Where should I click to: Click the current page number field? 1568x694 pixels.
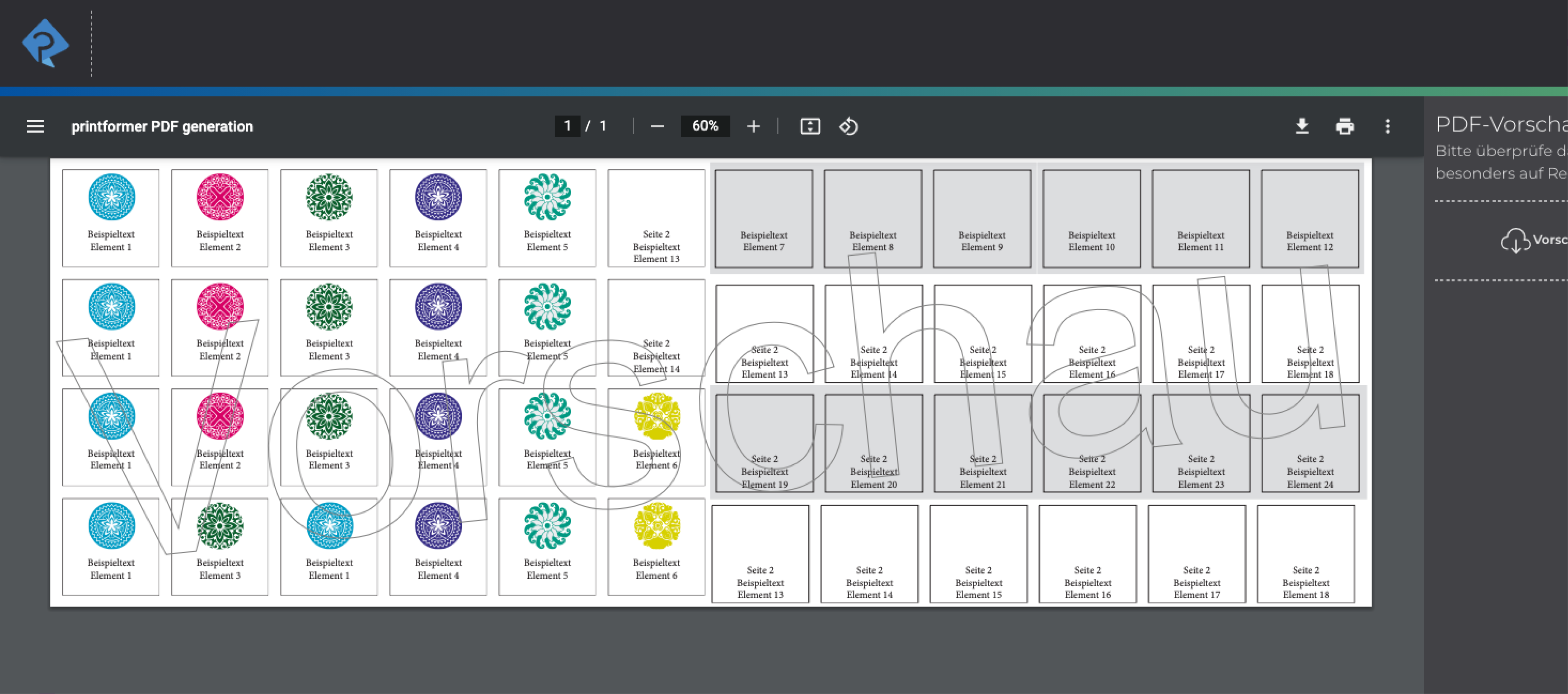click(x=567, y=126)
